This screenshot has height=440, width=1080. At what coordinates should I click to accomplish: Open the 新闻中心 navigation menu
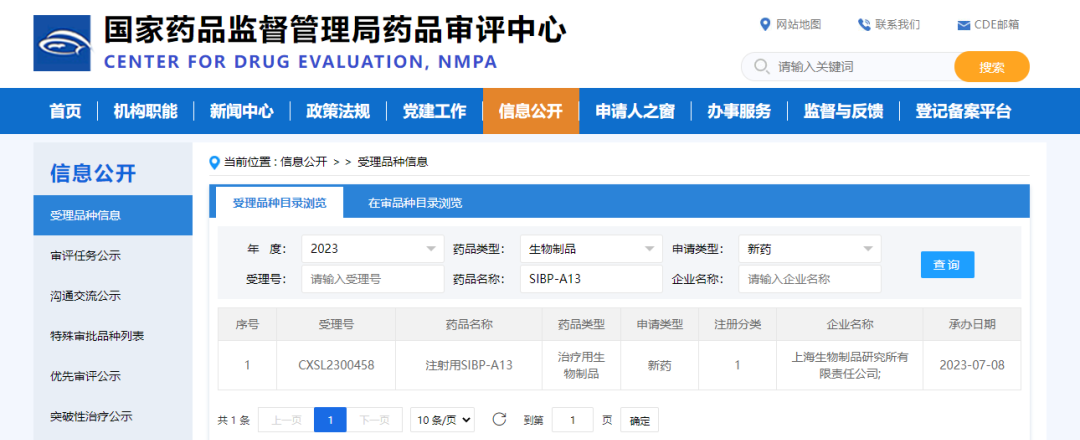tap(241, 111)
